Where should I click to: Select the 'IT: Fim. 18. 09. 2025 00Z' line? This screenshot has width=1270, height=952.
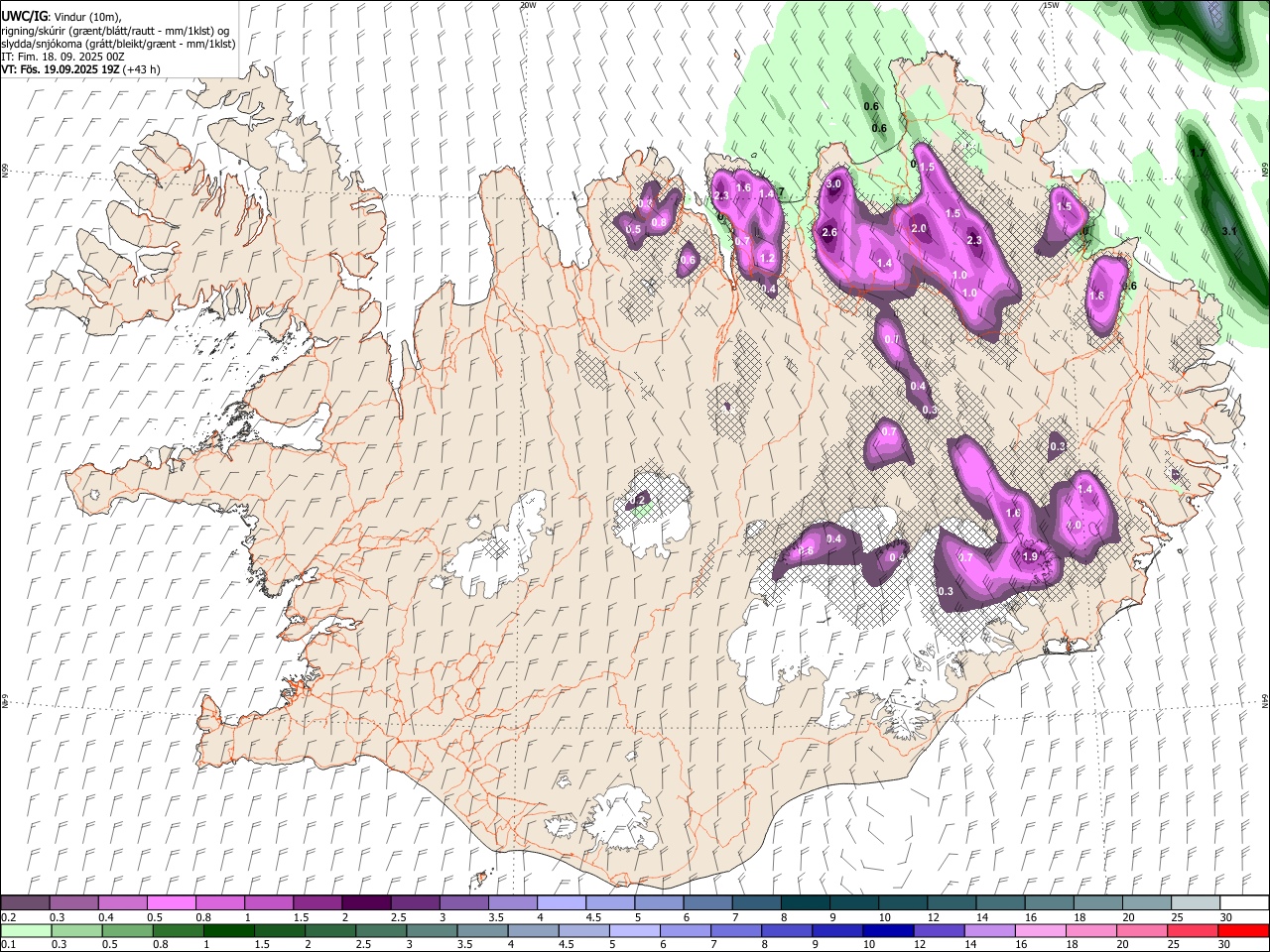pos(64,57)
